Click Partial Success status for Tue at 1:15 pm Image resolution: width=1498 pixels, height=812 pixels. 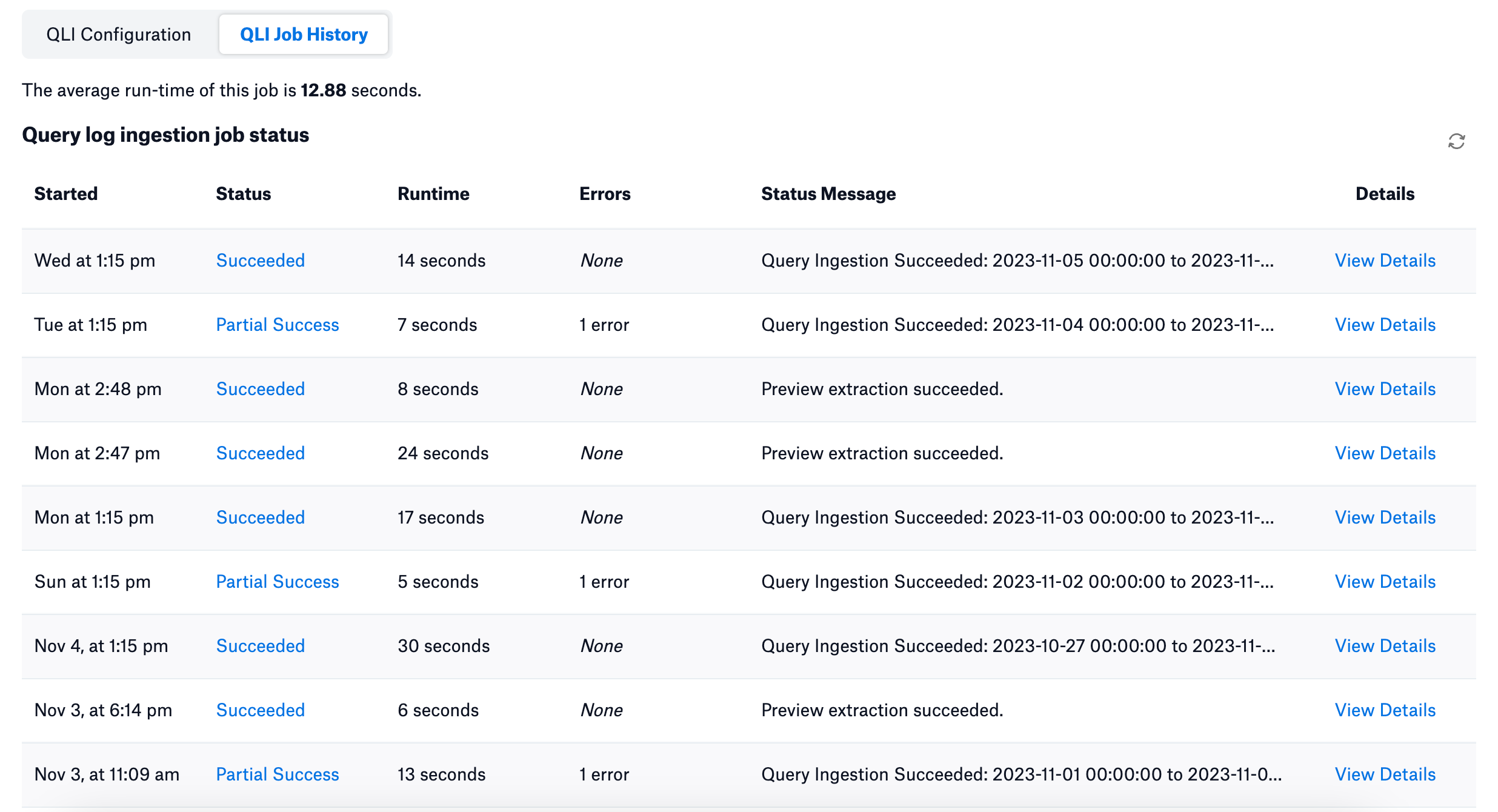coord(278,325)
